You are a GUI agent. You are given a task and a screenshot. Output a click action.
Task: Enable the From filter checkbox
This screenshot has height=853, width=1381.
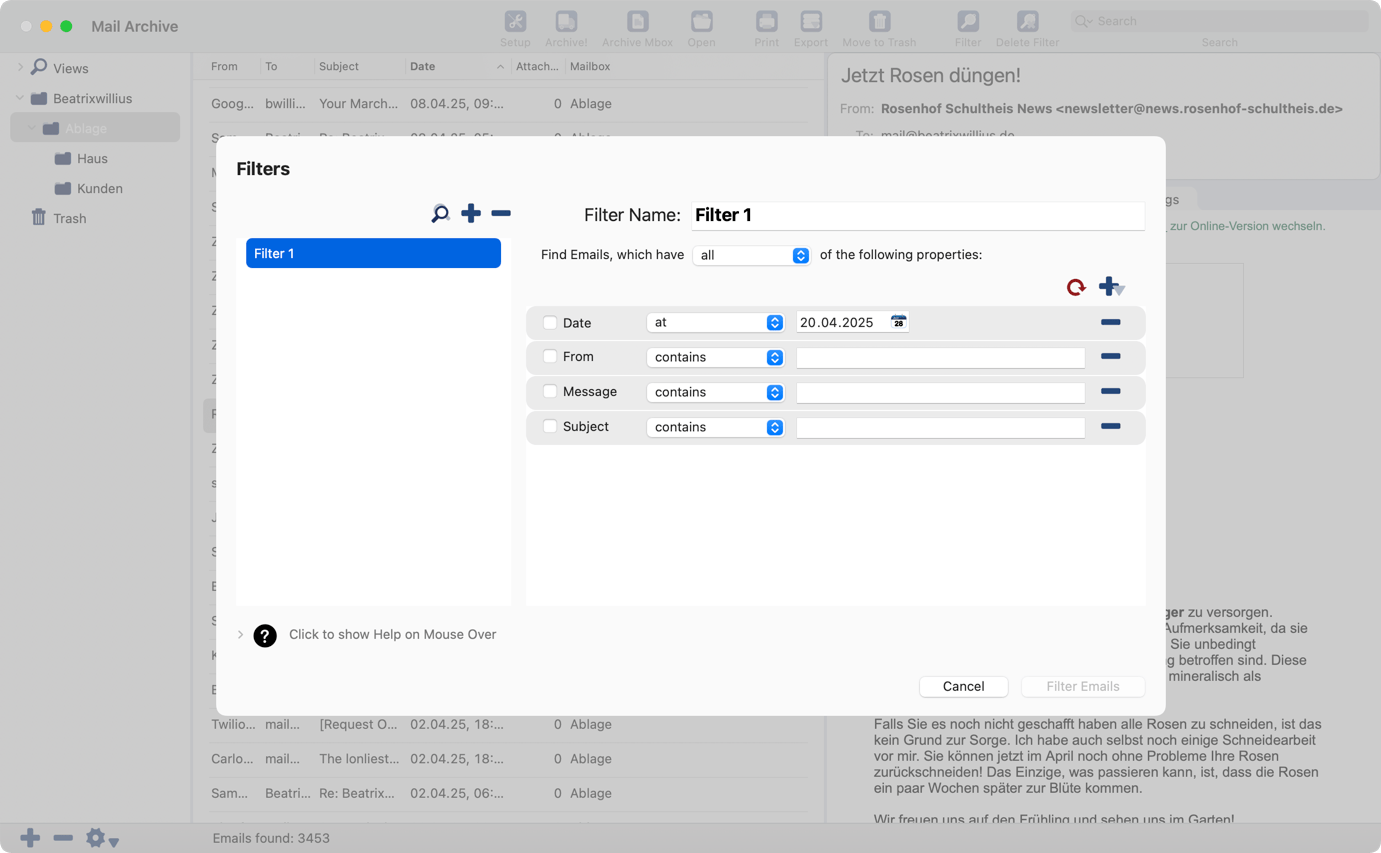(x=550, y=356)
